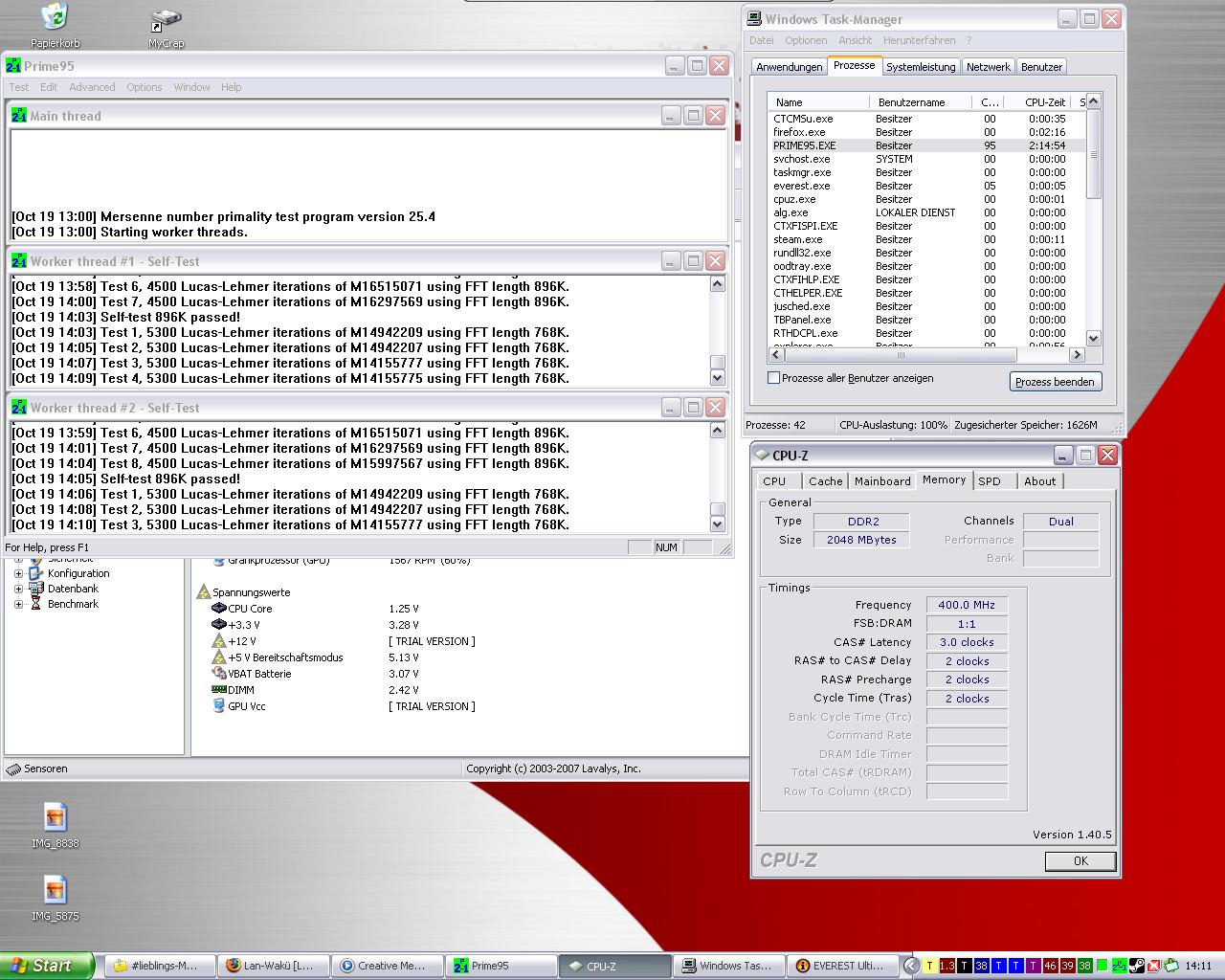
Task: Click the 46 temperature tray indicator
Action: click(1051, 966)
